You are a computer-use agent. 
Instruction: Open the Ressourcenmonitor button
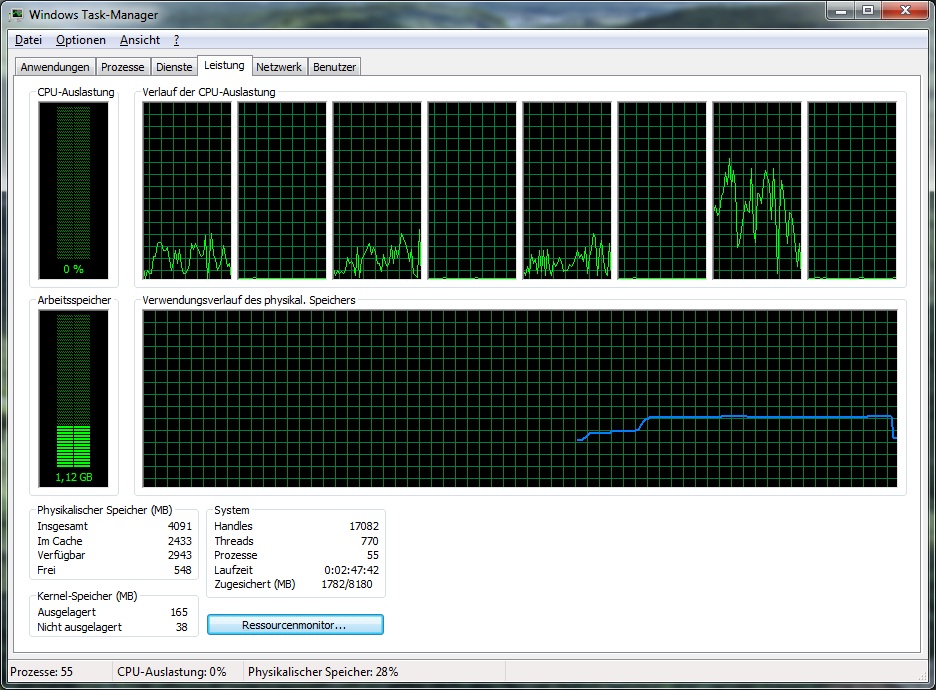[295, 625]
